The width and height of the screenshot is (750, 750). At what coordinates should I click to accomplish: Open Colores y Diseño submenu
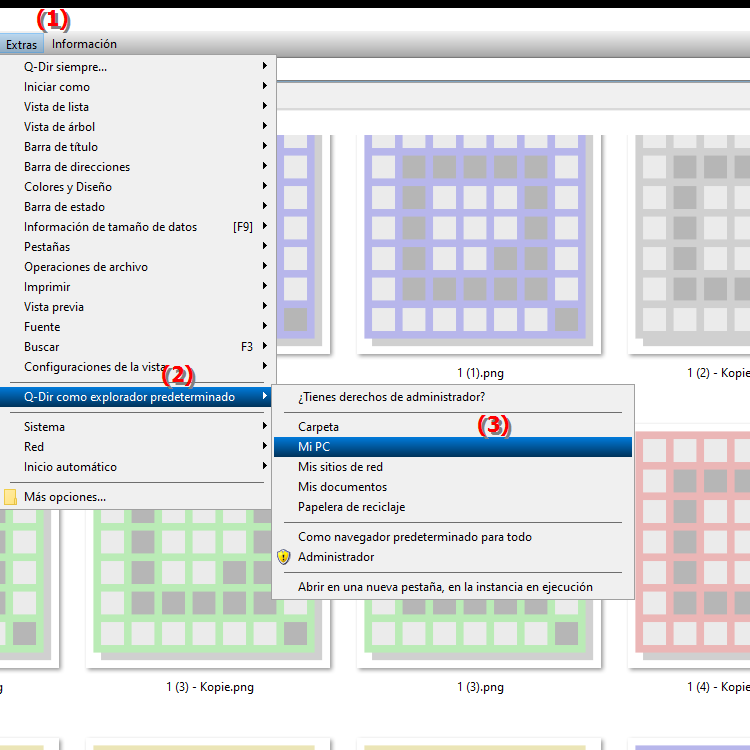pos(137,187)
